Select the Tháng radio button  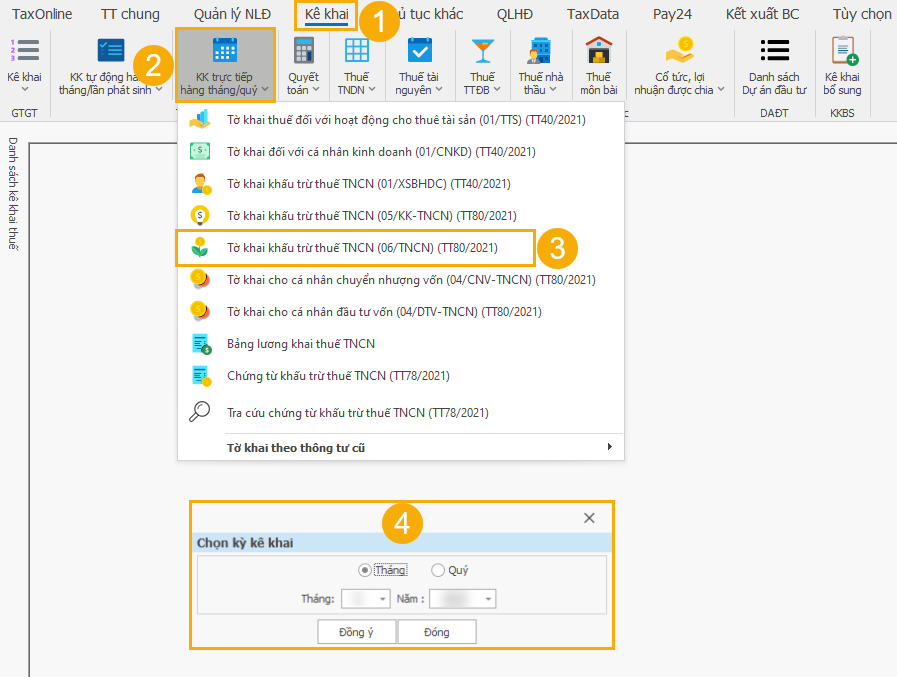pos(364,570)
